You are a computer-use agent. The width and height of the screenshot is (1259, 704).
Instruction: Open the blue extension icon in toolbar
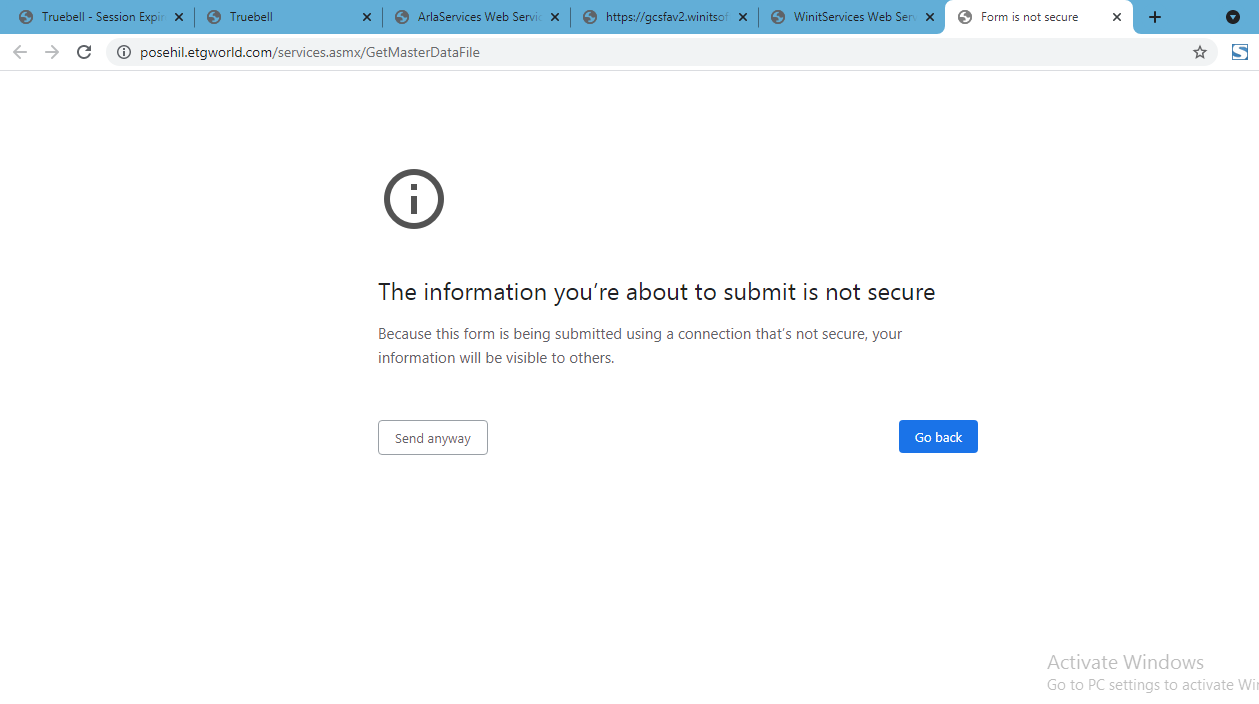click(1239, 52)
